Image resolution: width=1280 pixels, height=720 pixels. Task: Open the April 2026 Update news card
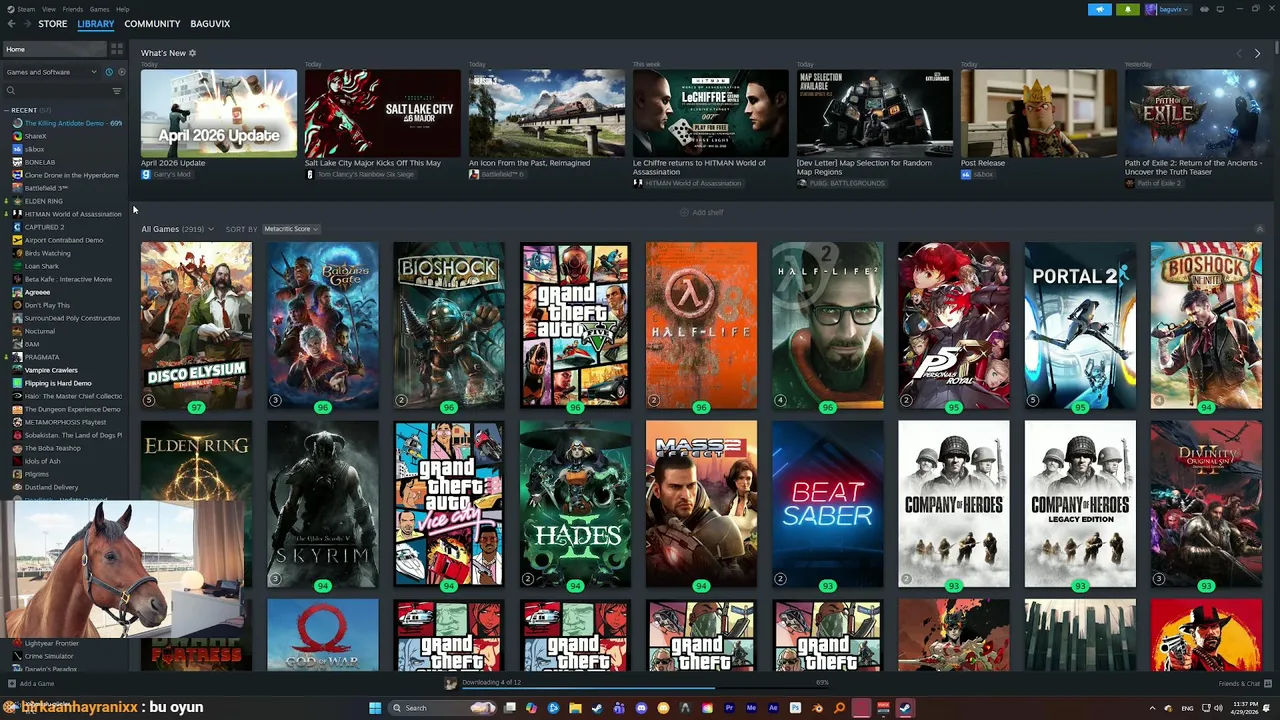pos(219,113)
